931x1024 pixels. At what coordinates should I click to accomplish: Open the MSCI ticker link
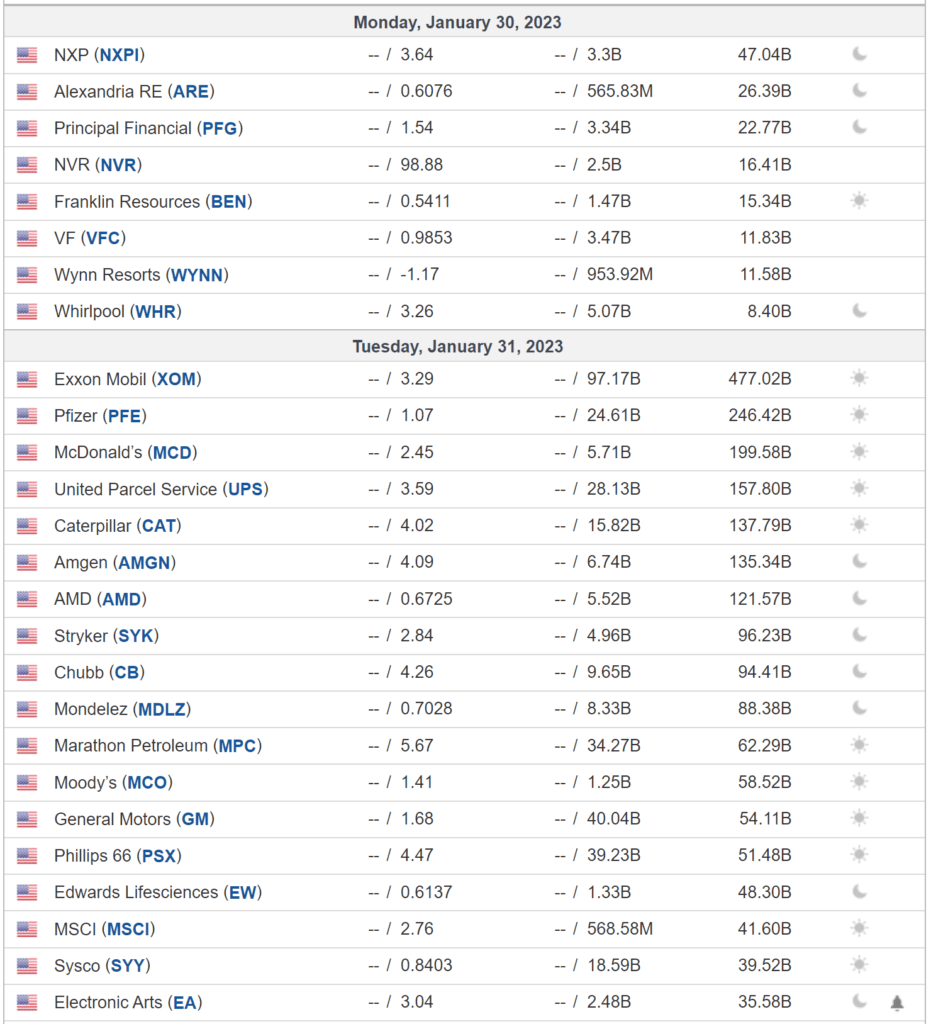[x=129, y=929]
